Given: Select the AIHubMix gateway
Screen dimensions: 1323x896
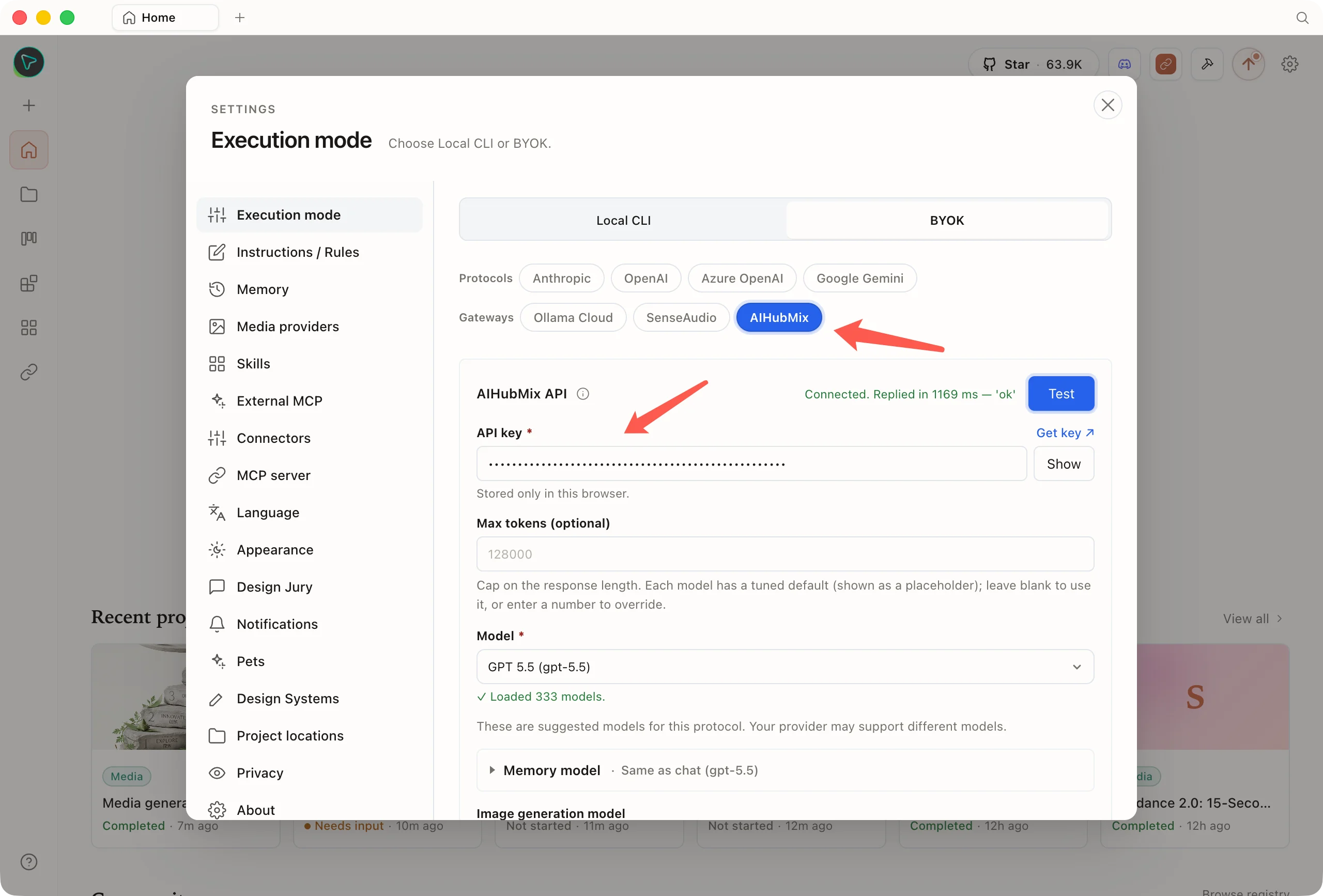Looking at the screenshot, I should 779,318.
